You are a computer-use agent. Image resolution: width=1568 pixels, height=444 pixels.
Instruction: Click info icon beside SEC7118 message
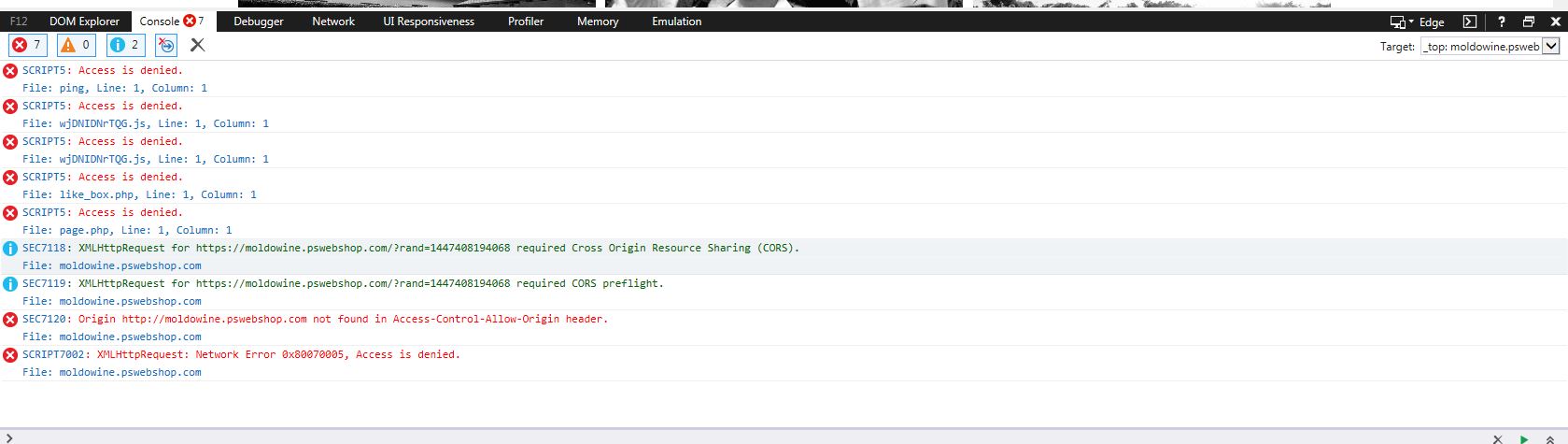click(10, 249)
